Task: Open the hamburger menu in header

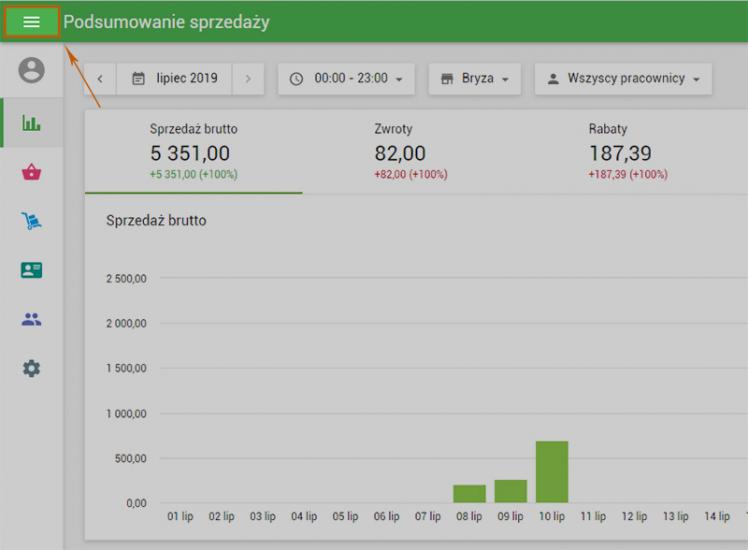Action: (31, 22)
